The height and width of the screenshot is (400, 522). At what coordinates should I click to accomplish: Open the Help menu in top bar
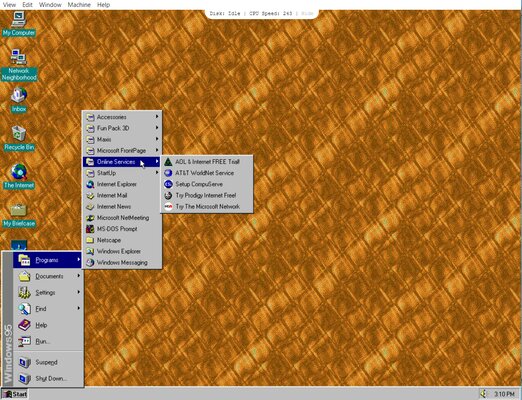click(103, 5)
